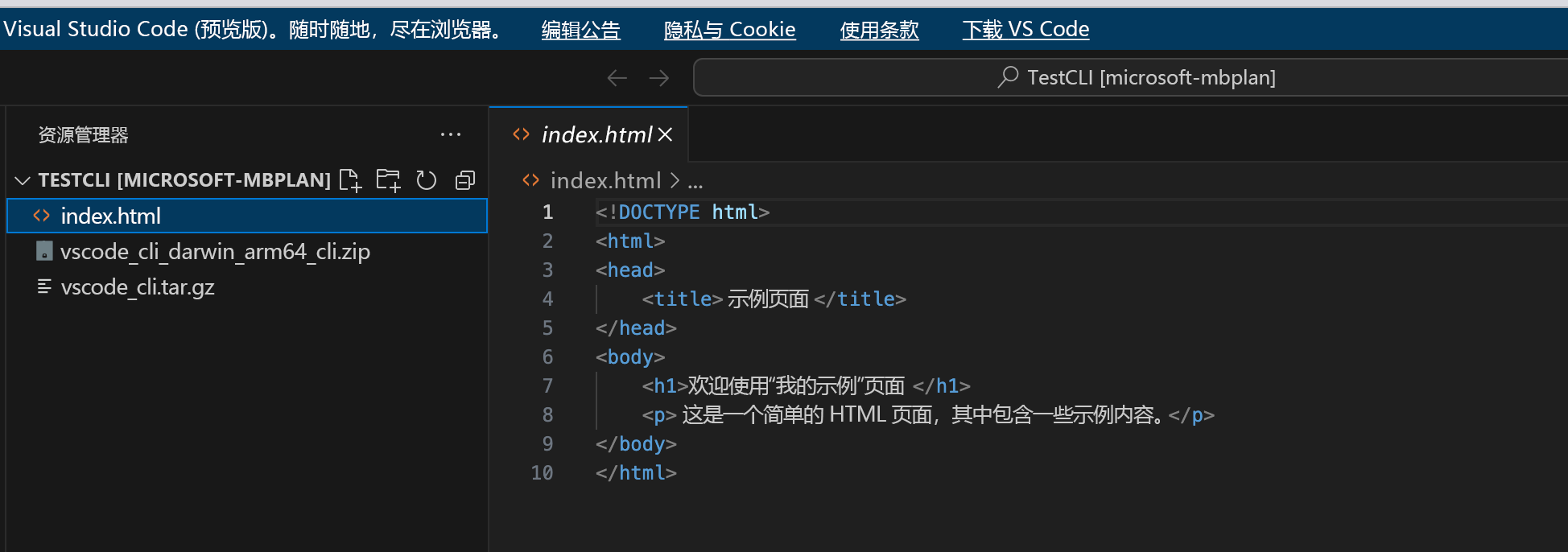Open the 使用条款 link

click(879, 30)
